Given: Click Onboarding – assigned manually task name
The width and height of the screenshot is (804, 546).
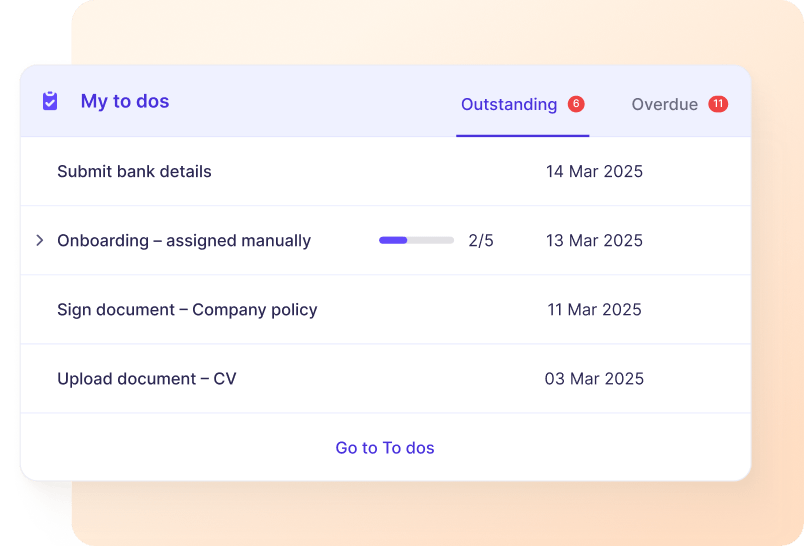Looking at the screenshot, I should 184,240.
